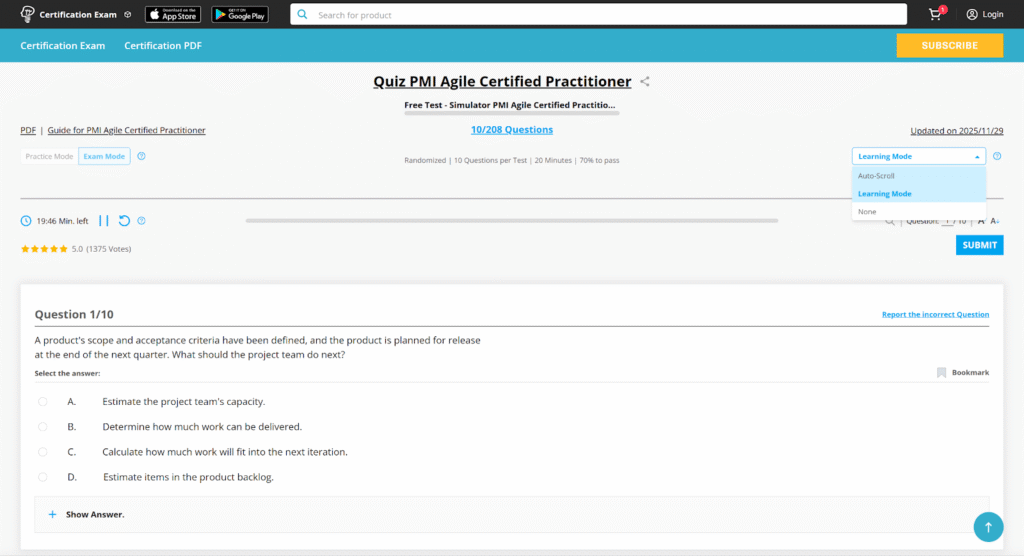
Task: Click the Google Play download badge
Action: coord(240,14)
